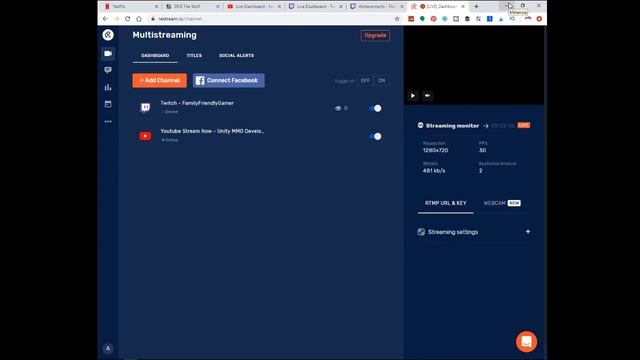The width and height of the screenshot is (640, 360).
Task: Click the Streaming monitor heading
Action: [x=452, y=126]
